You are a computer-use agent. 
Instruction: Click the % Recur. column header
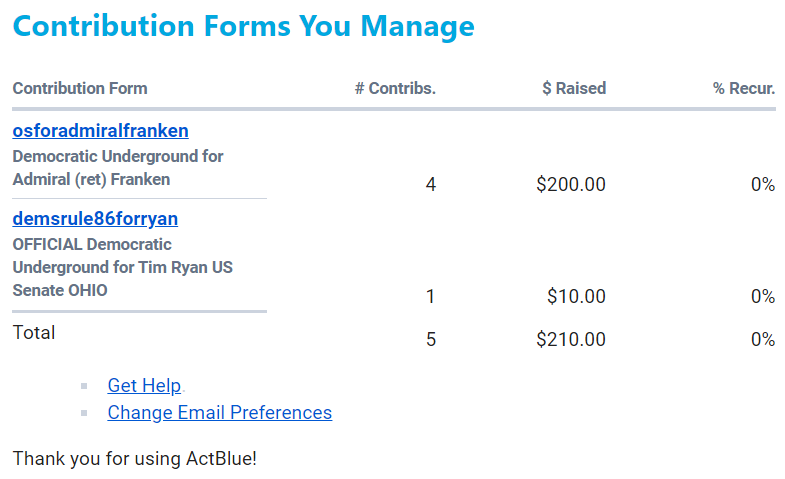(x=744, y=88)
